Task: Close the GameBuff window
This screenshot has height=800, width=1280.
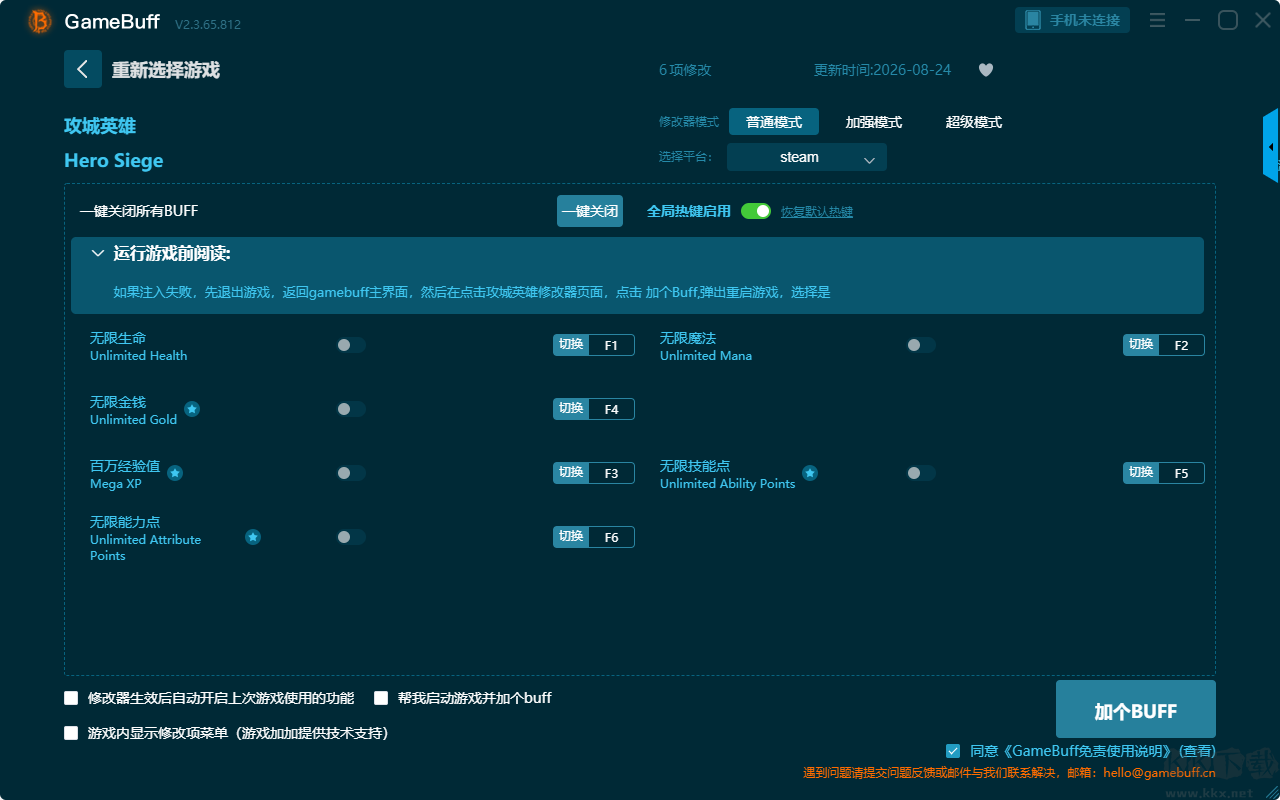Action: coord(1263,20)
